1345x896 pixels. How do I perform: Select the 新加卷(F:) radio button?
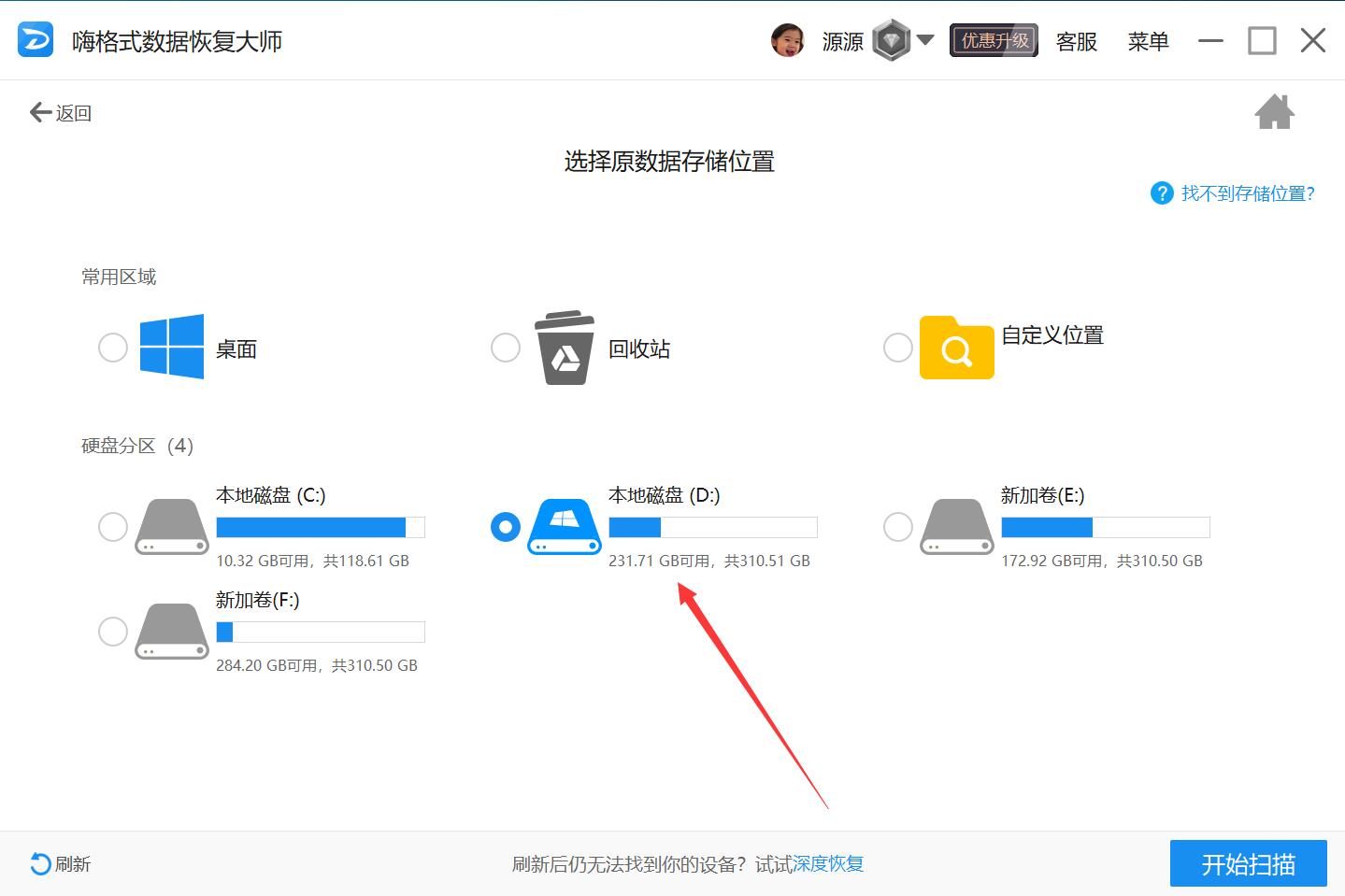click(x=113, y=632)
